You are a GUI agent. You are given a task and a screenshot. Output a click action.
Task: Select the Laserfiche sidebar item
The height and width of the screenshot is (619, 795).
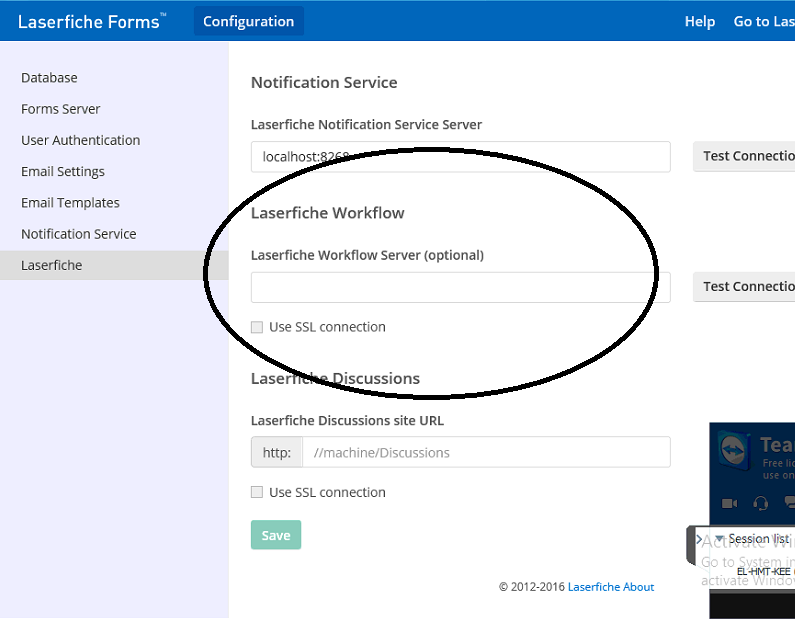pyautogui.click(x=114, y=265)
